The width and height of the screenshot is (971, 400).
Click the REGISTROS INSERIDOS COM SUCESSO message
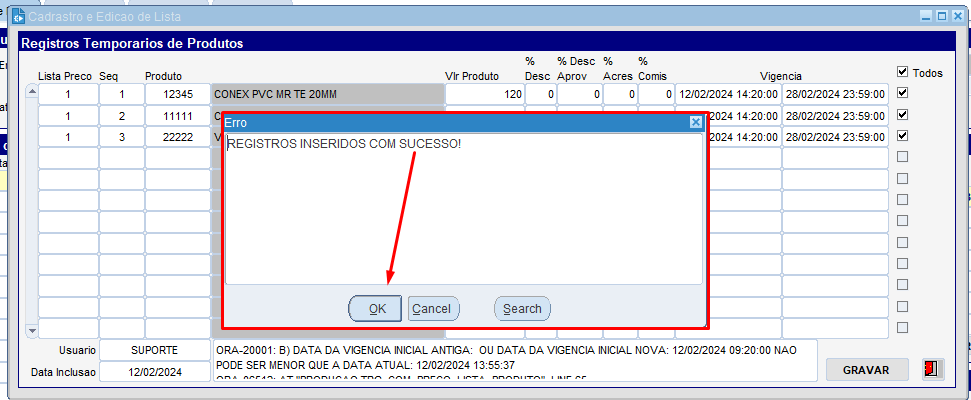(x=344, y=144)
